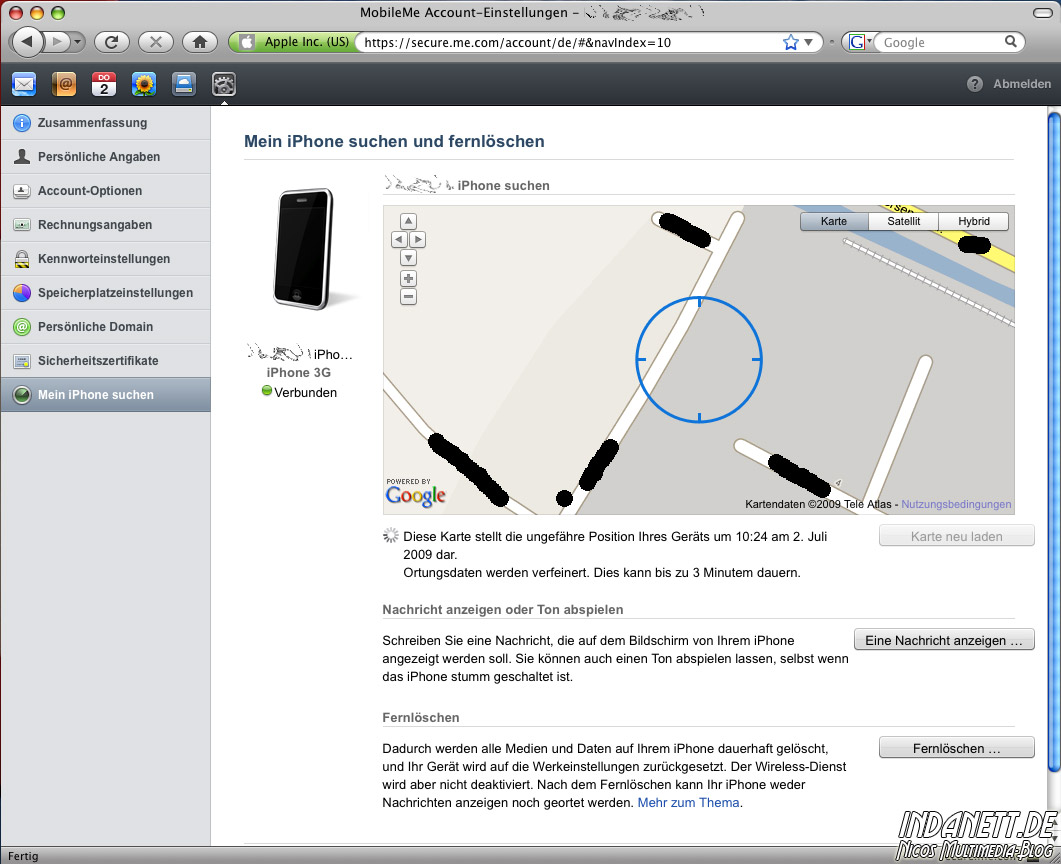
Task: Open Speicherplatzeinstellungen in sidebar
Action: click(106, 292)
